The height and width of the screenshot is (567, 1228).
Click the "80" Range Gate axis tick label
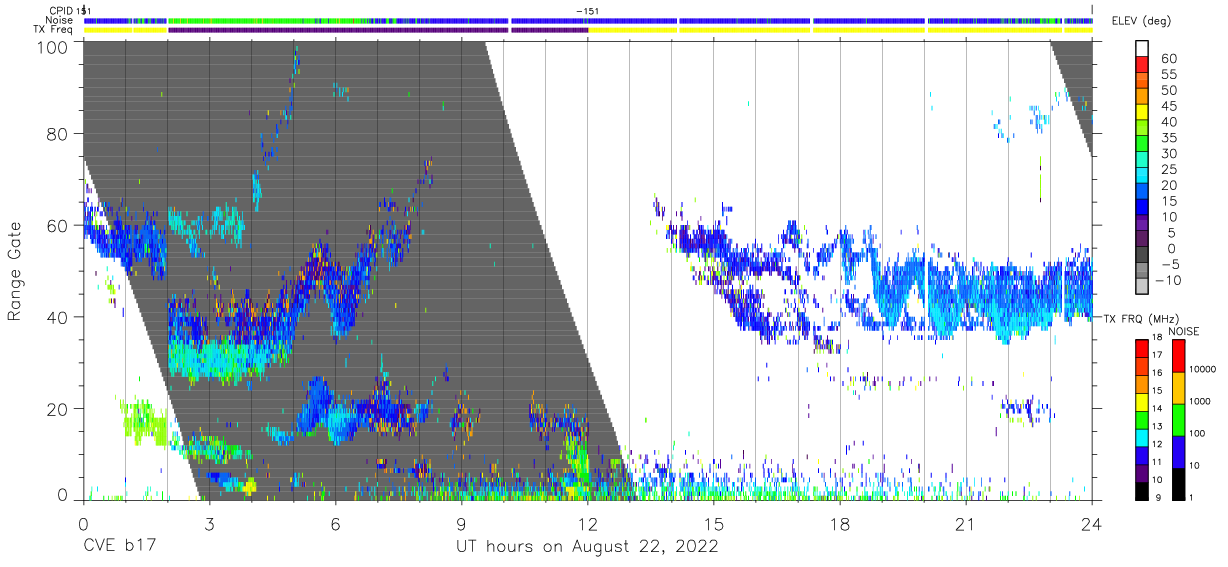pyautogui.click(x=57, y=134)
